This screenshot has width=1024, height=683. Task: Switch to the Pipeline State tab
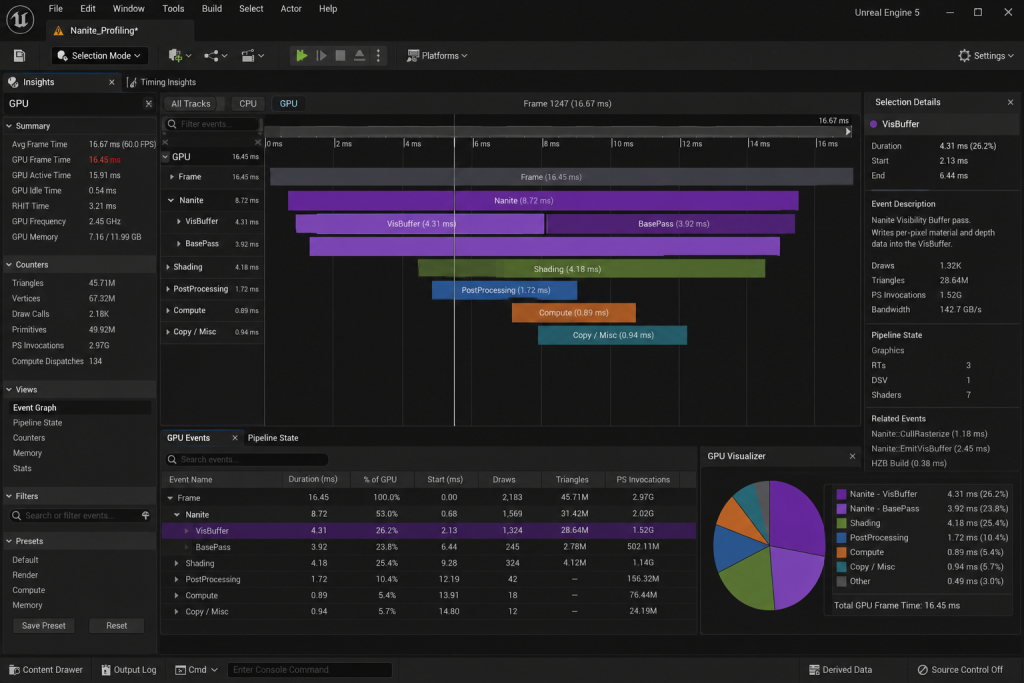273,438
